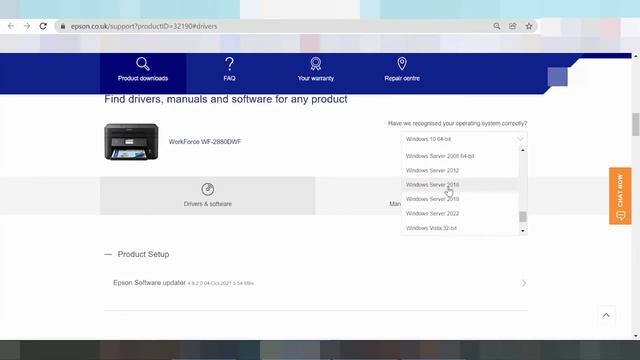This screenshot has width=640, height=360.
Task: Go back using the browser back arrow
Action: tap(11, 26)
